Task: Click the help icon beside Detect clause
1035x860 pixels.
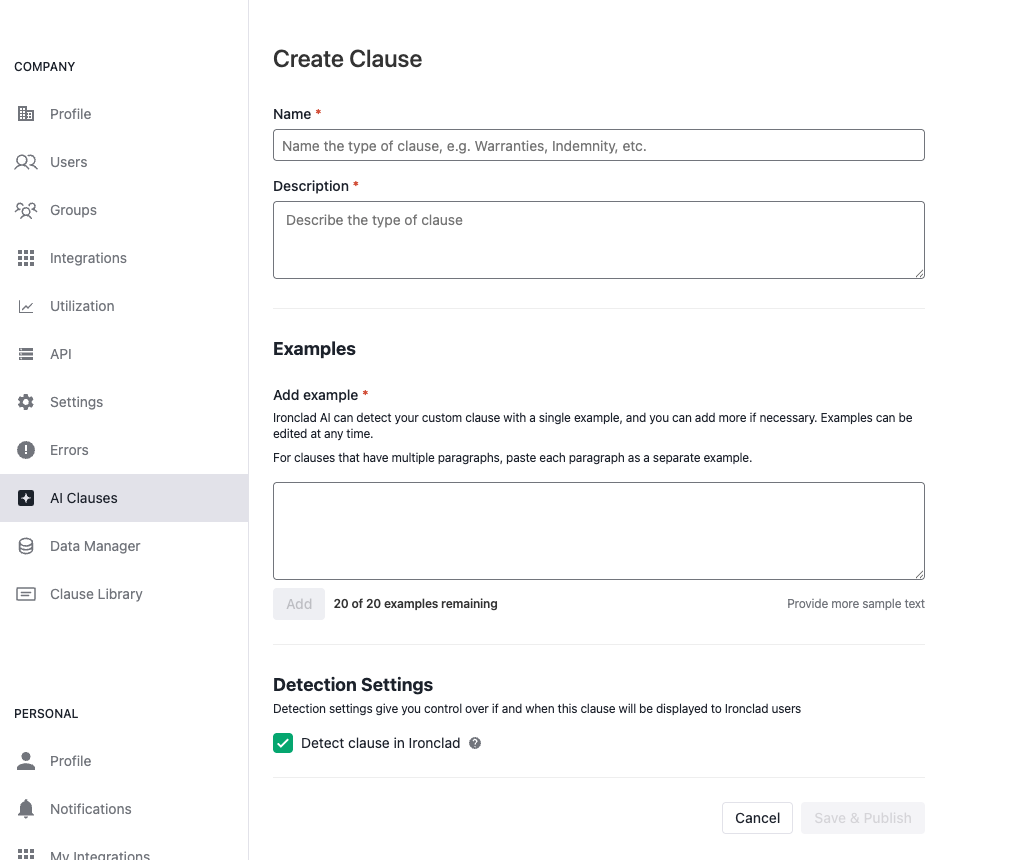Action: (475, 743)
